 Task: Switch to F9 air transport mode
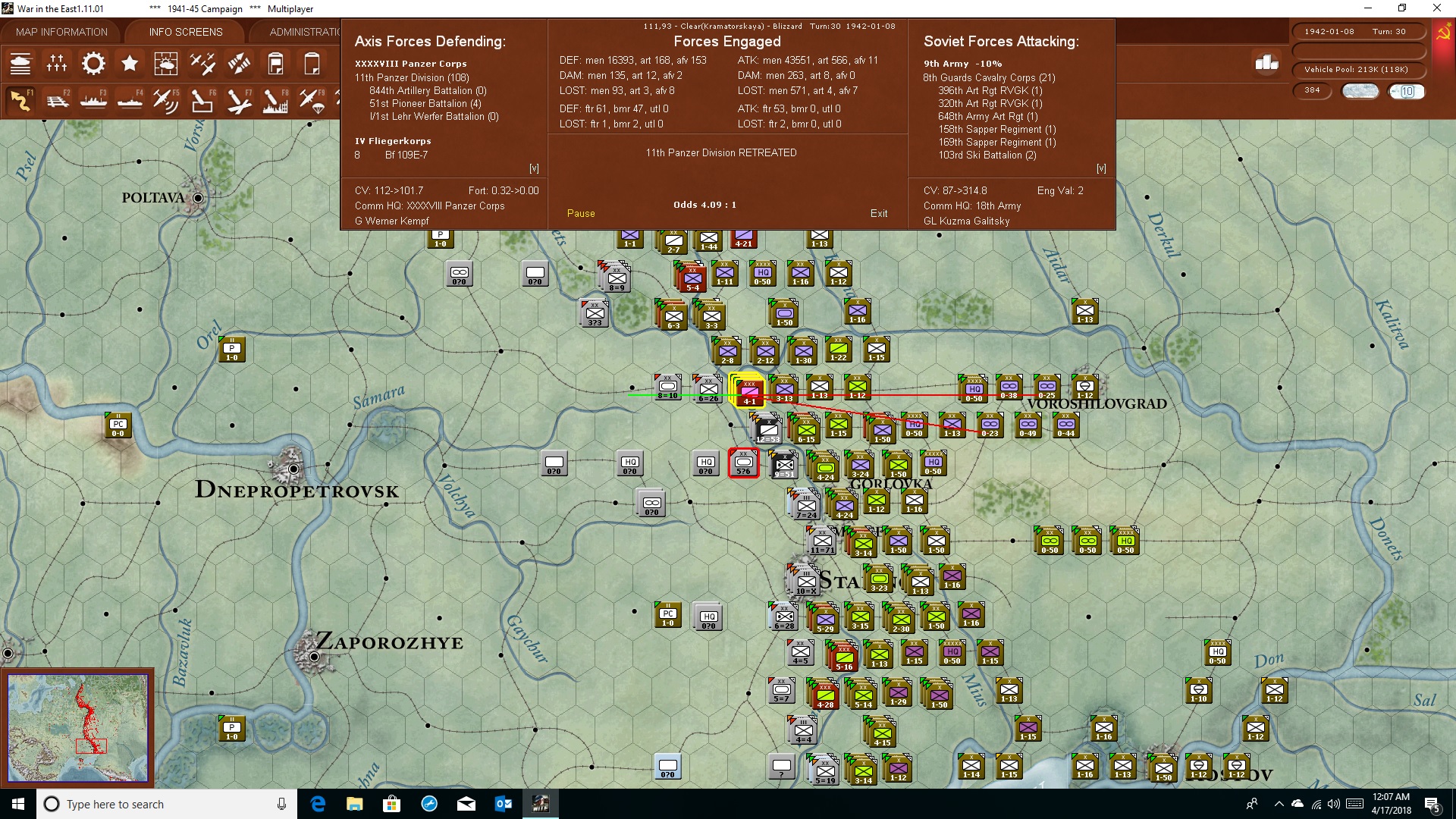click(x=312, y=101)
